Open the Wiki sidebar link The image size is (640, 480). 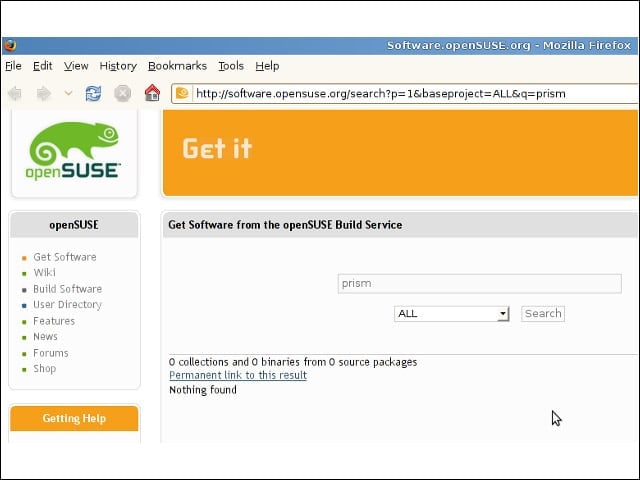pyautogui.click(x=44, y=273)
